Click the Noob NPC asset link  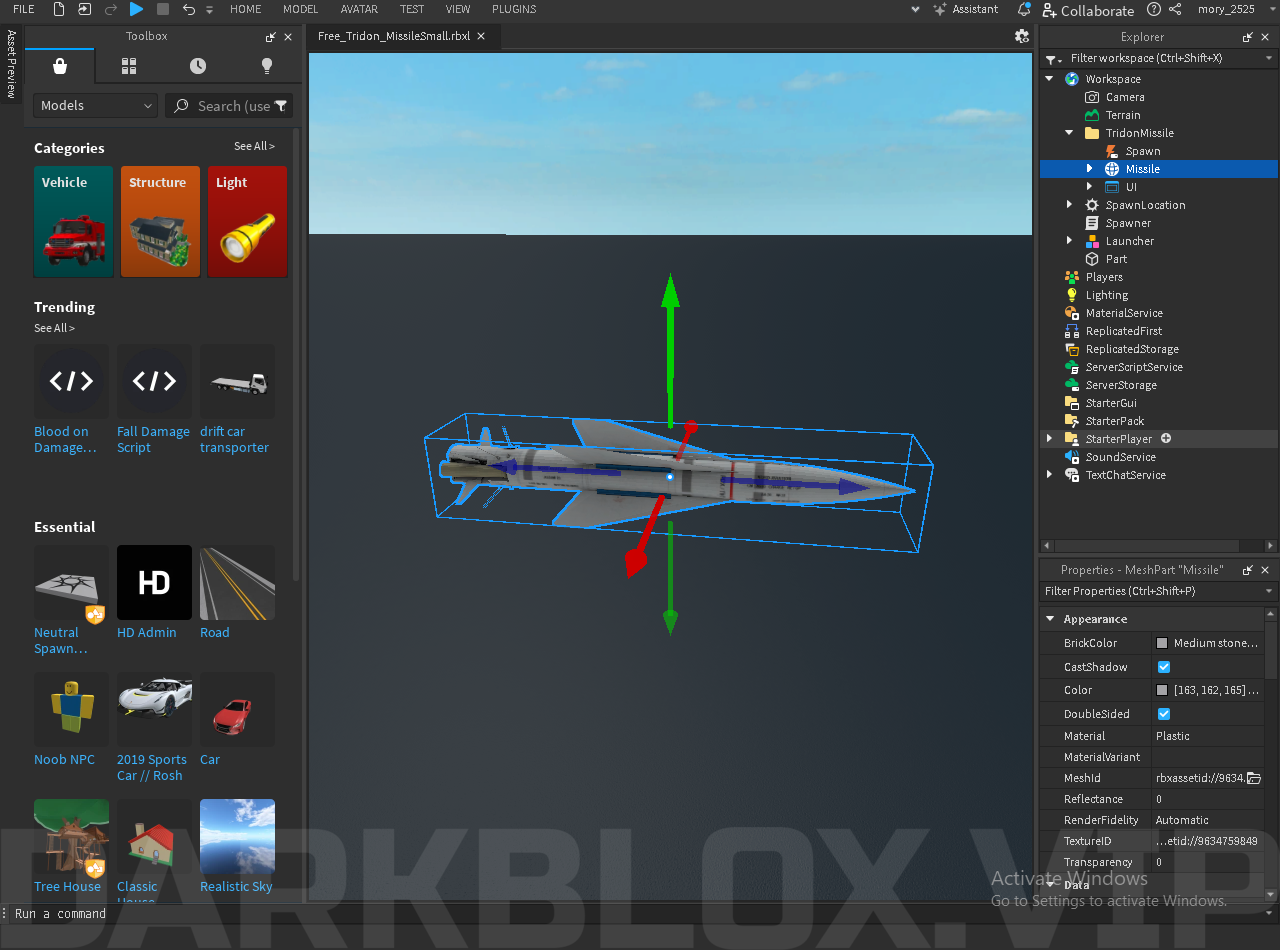pos(64,759)
